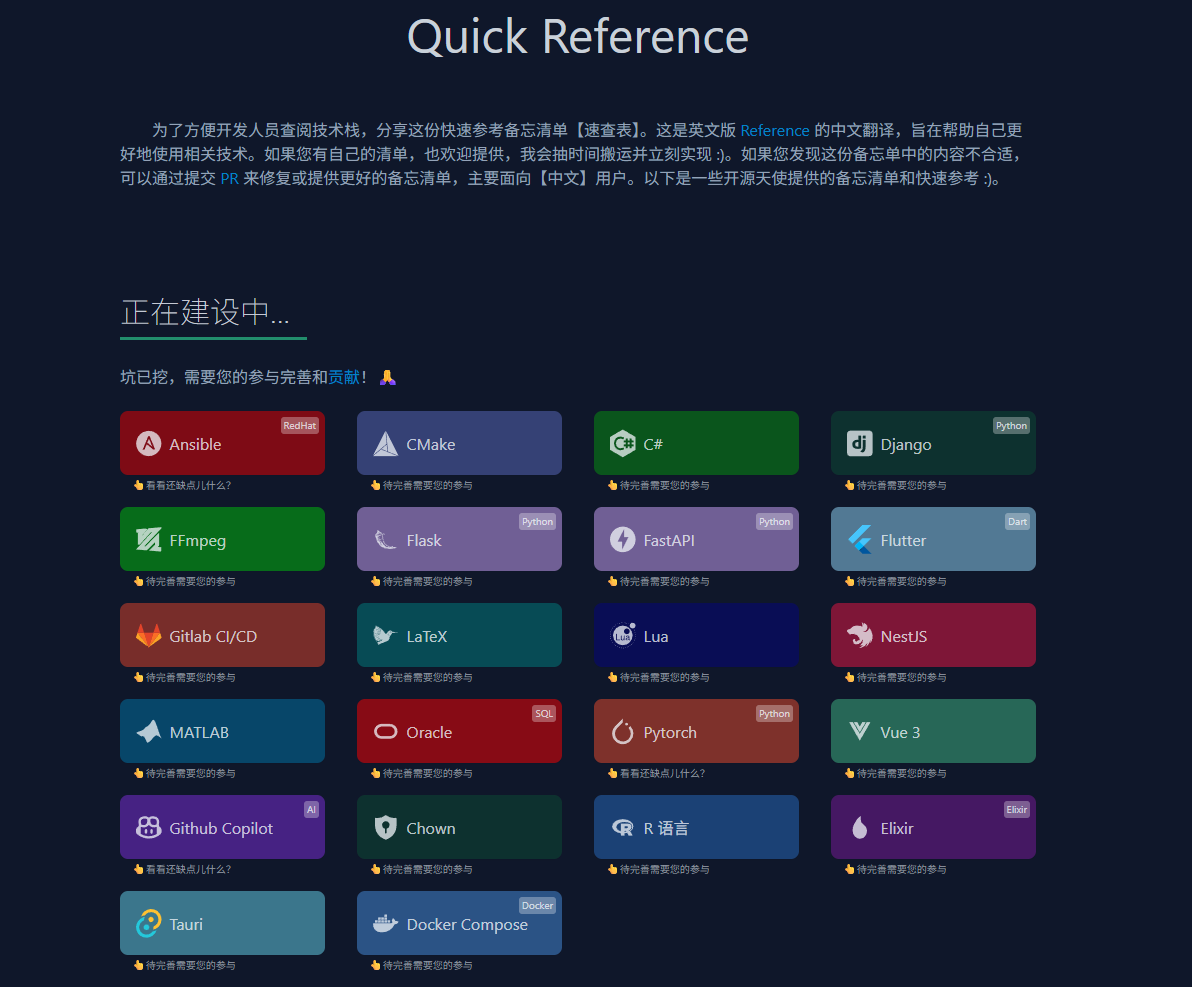This screenshot has width=1192, height=987.
Task: Click the Python tag on Pytorch card
Action: pyautogui.click(x=774, y=713)
